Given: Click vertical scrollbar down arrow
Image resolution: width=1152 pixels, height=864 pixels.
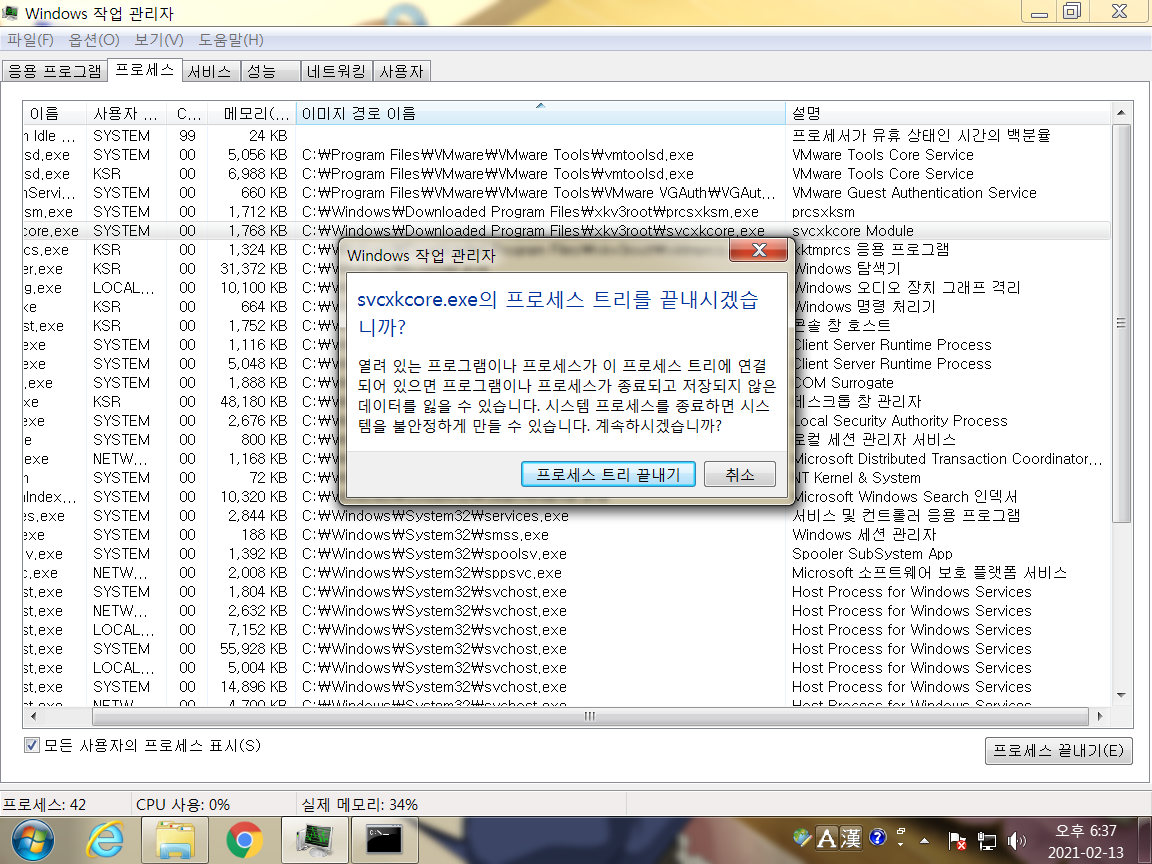Looking at the screenshot, I should 1120,694.
